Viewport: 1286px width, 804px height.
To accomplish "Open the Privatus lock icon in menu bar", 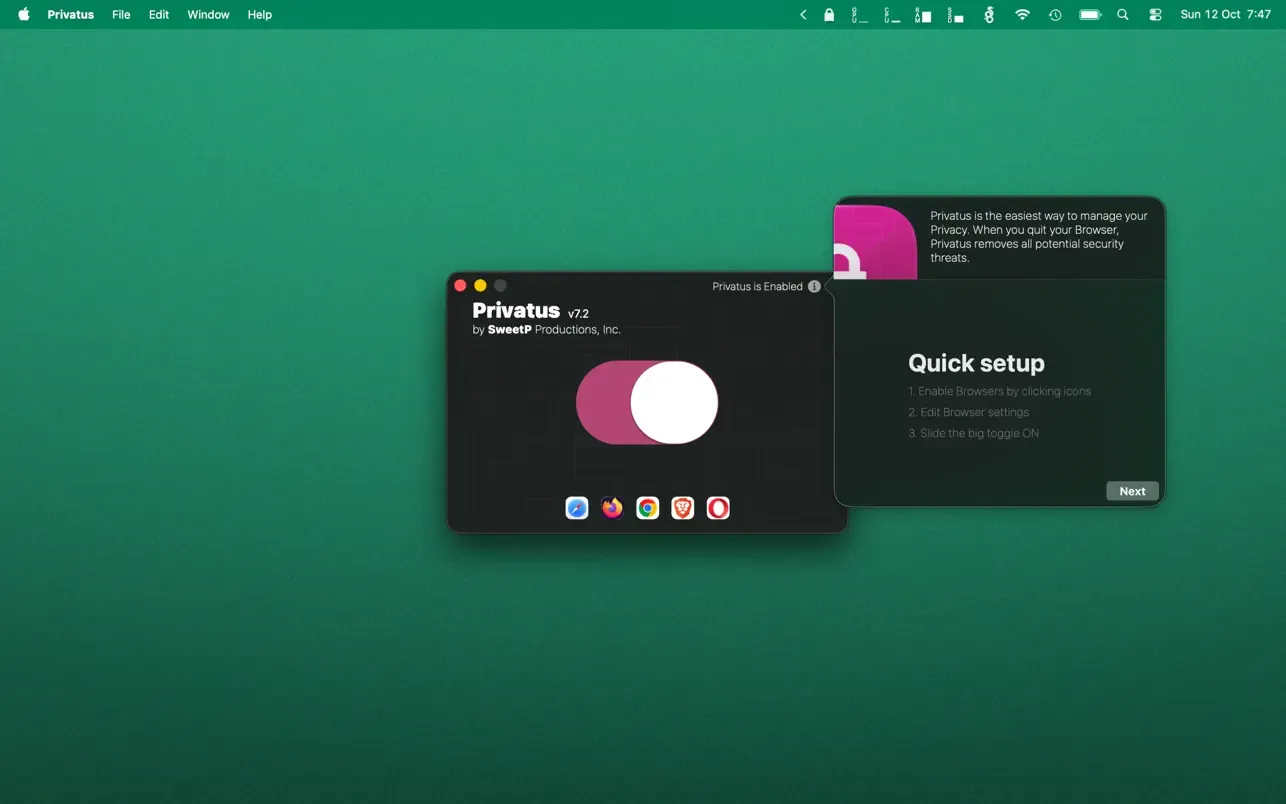I will [829, 15].
